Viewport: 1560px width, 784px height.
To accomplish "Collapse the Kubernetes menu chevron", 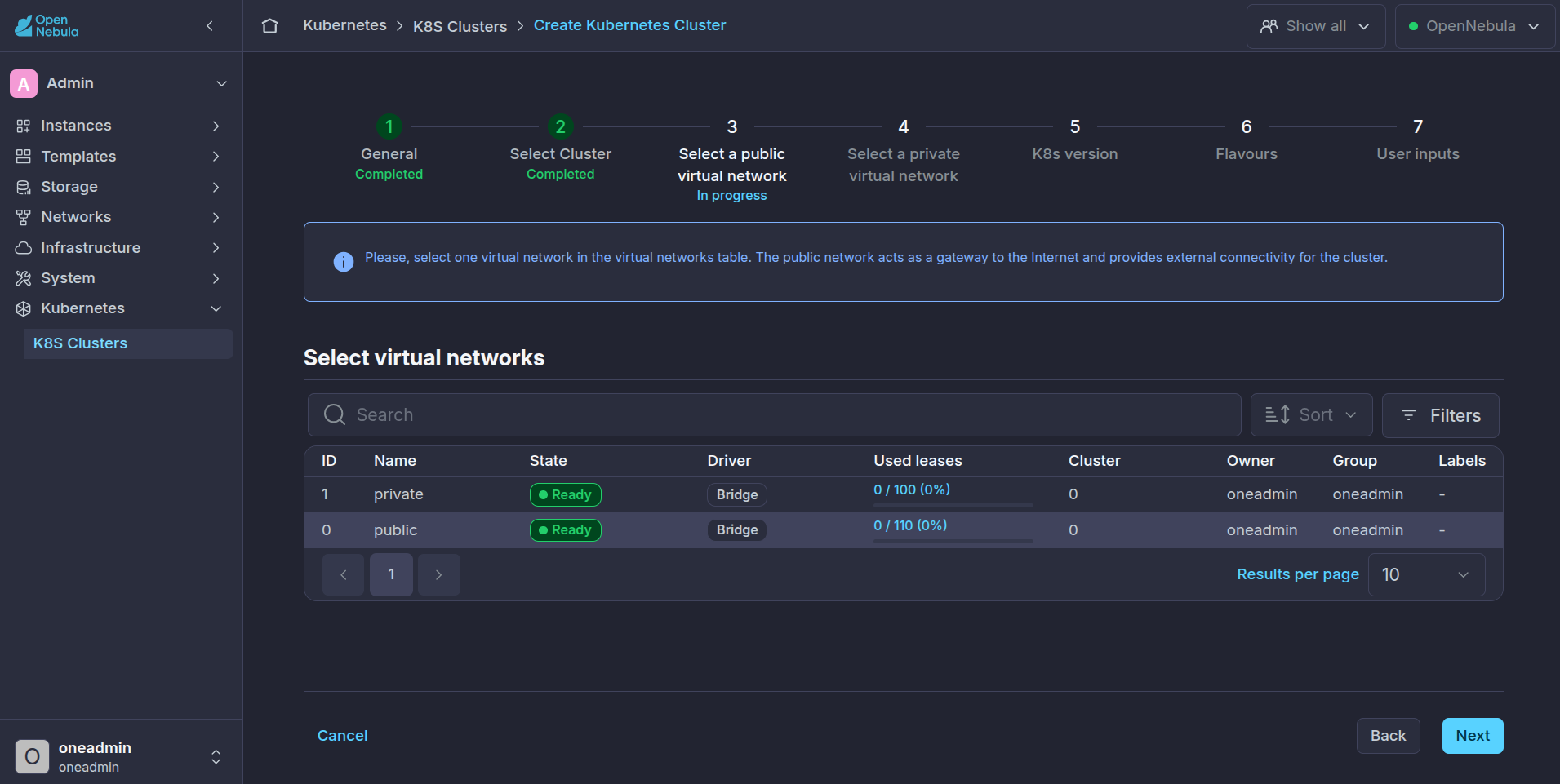I will (216, 308).
